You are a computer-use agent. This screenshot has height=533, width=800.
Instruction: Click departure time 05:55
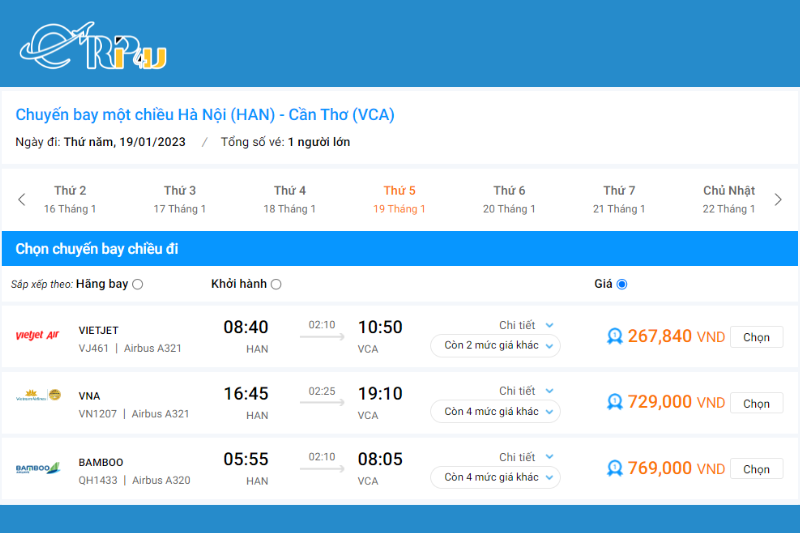[245, 459]
